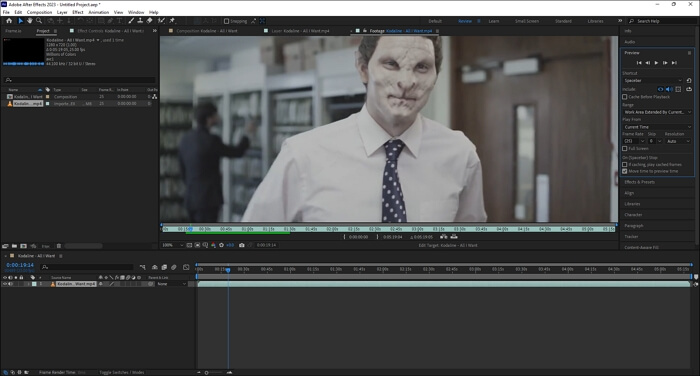
Task: Click the timeline zoom slider at bottom
Action: click(x=214, y=372)
